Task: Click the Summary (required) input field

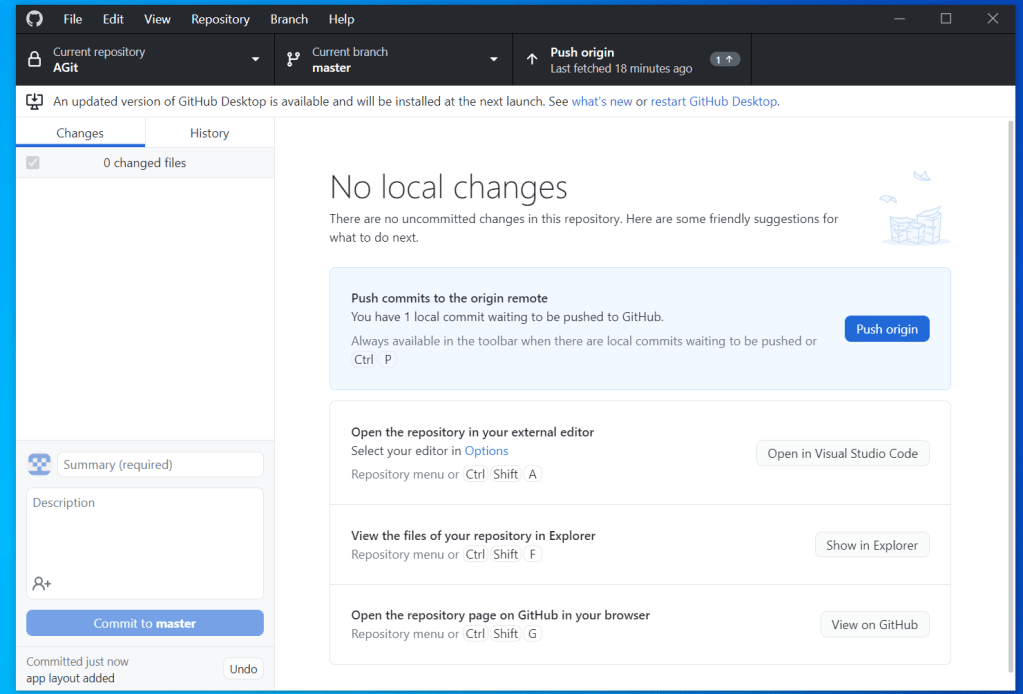Action: pos(161,464)
